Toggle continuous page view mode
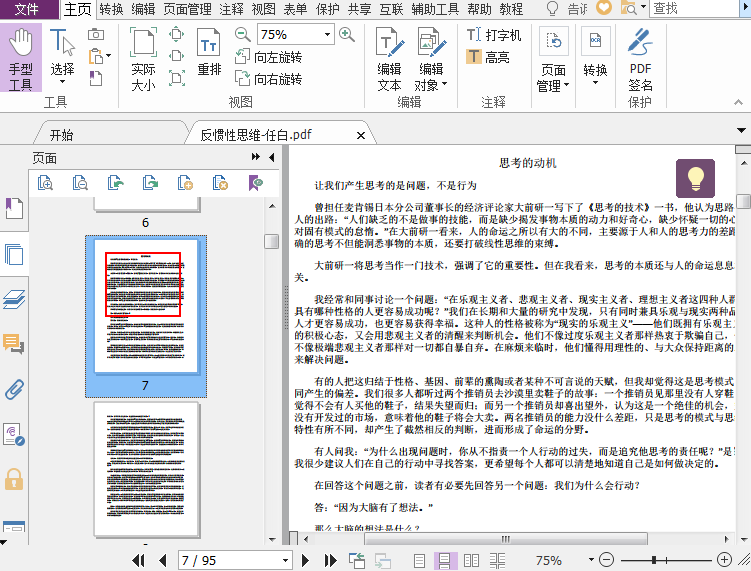This screenshot has width=751, height=571. pyautogui.click(x=444, y=560)
